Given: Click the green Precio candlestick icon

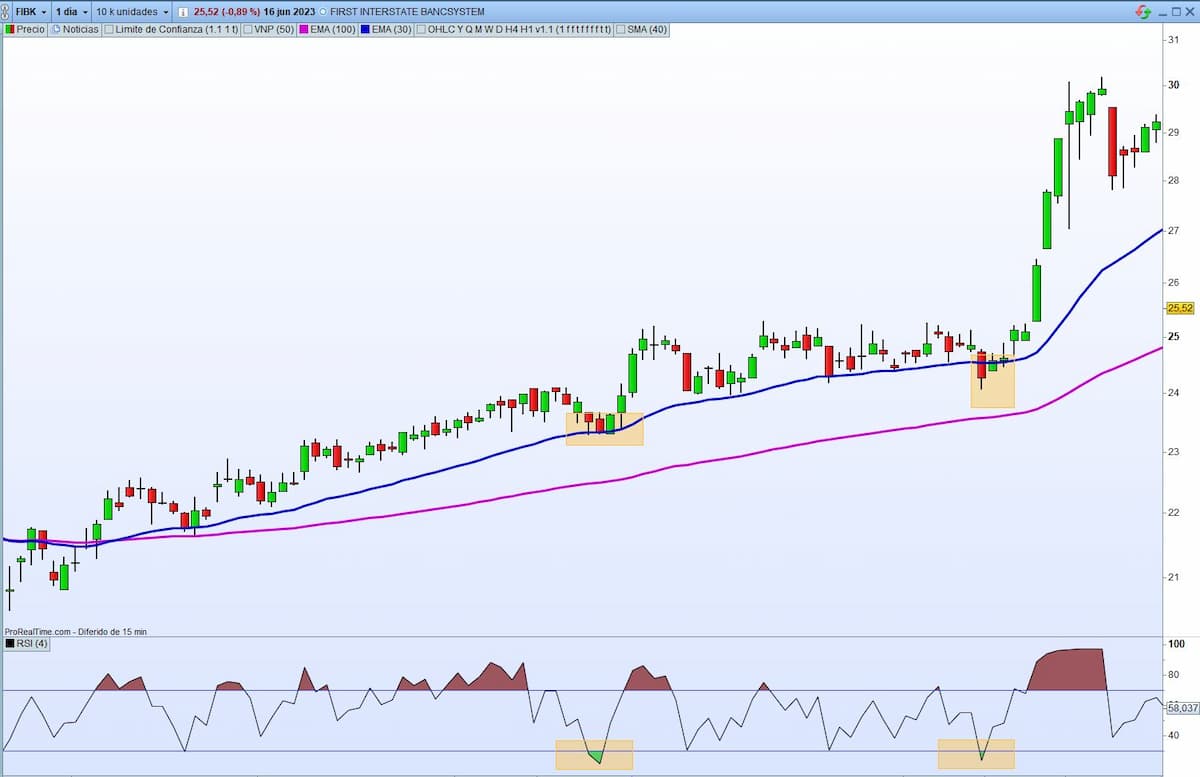Looking at the screenshot, I should click(x=8, y=29).
